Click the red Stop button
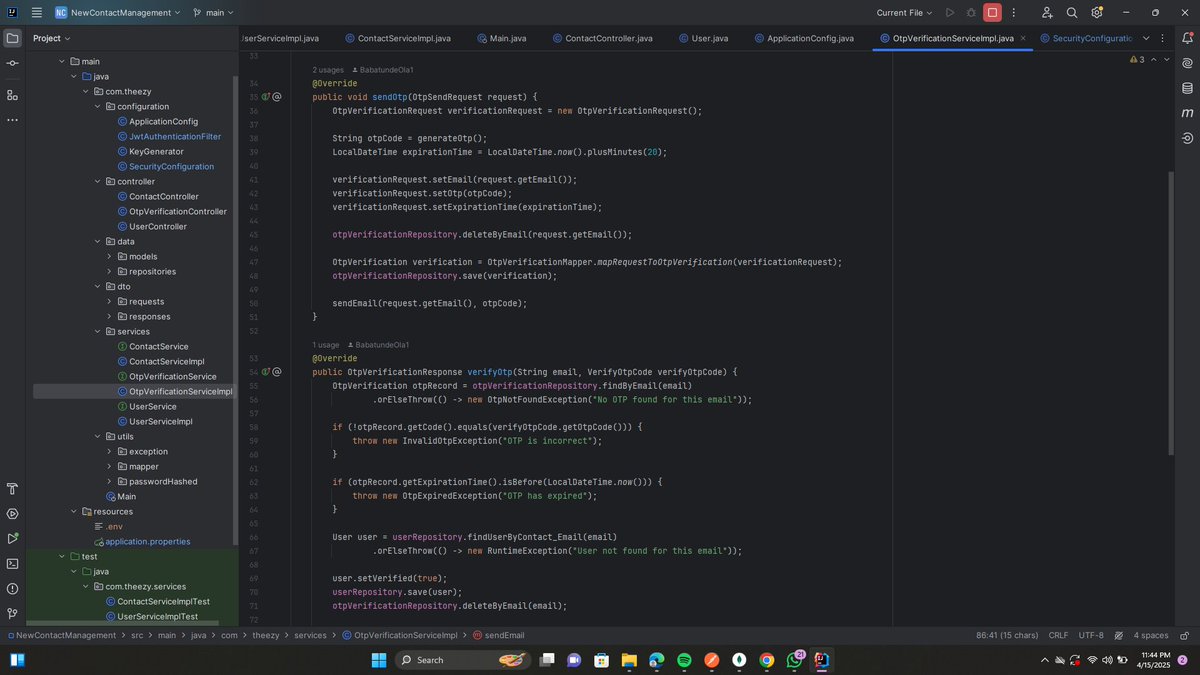Screen dimensions: 1200x675 point(992,13)
